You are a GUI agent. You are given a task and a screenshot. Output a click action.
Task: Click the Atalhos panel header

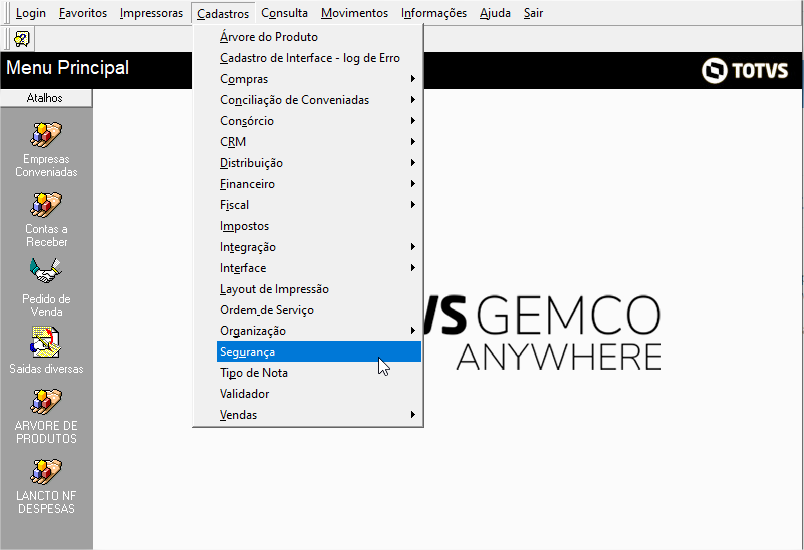coord(46,98)
